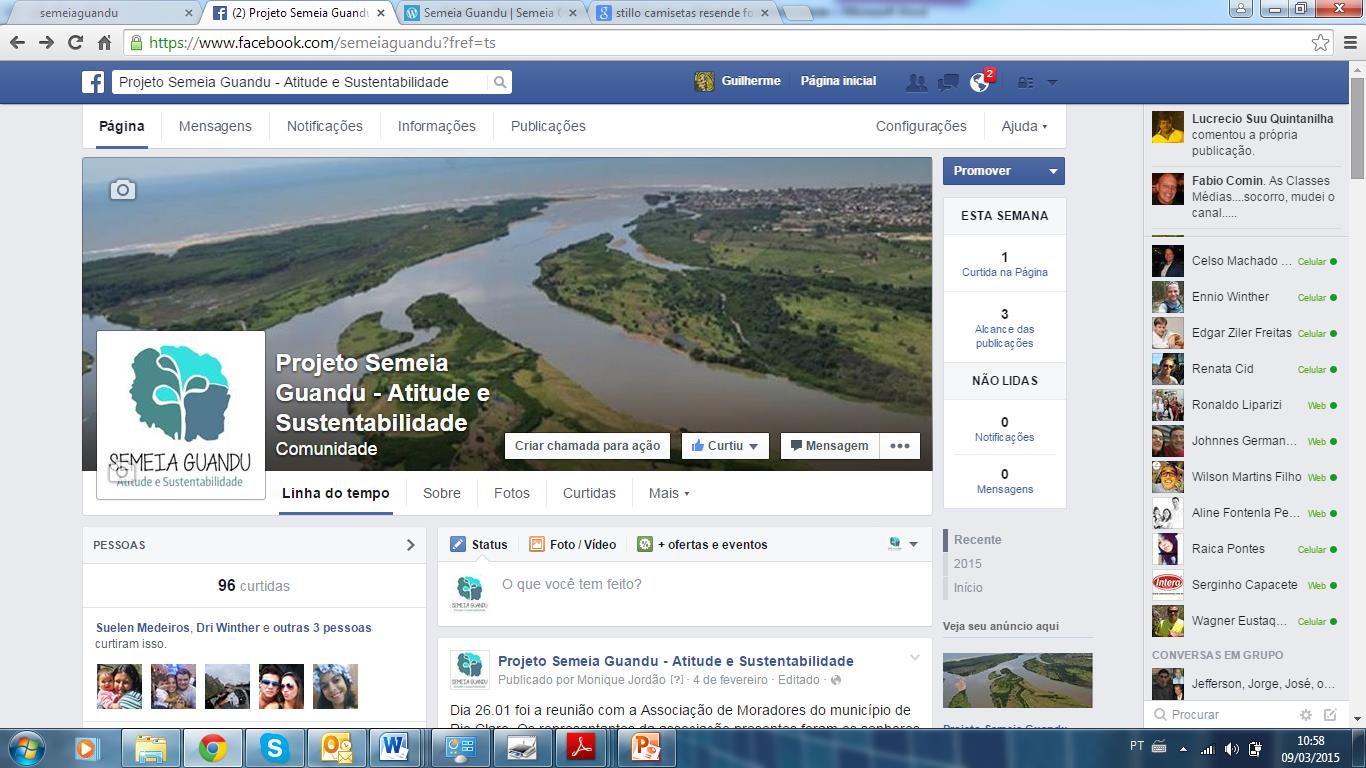Show hidden system tray icons arrow
The image size is (1366, 768).
[1183, 748]
